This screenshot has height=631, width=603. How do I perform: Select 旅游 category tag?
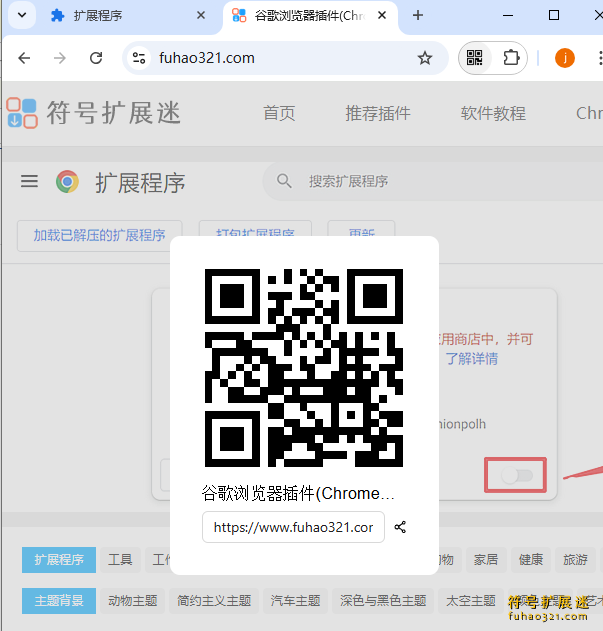575,560
